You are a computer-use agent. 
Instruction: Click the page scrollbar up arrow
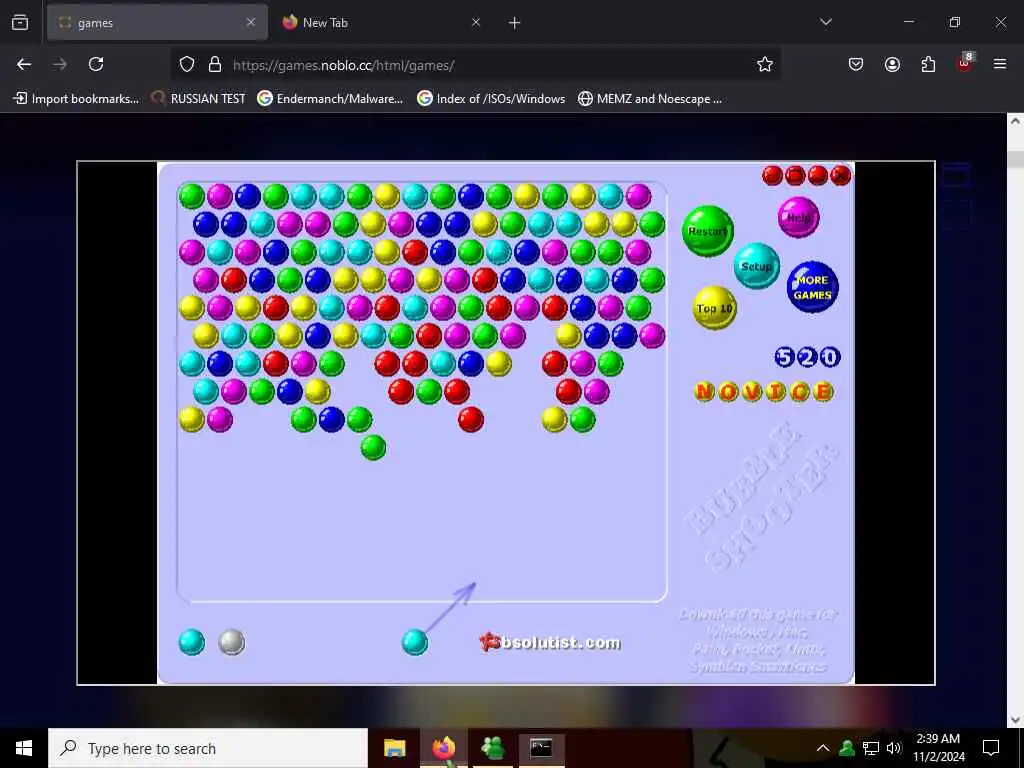[1015, 121]
